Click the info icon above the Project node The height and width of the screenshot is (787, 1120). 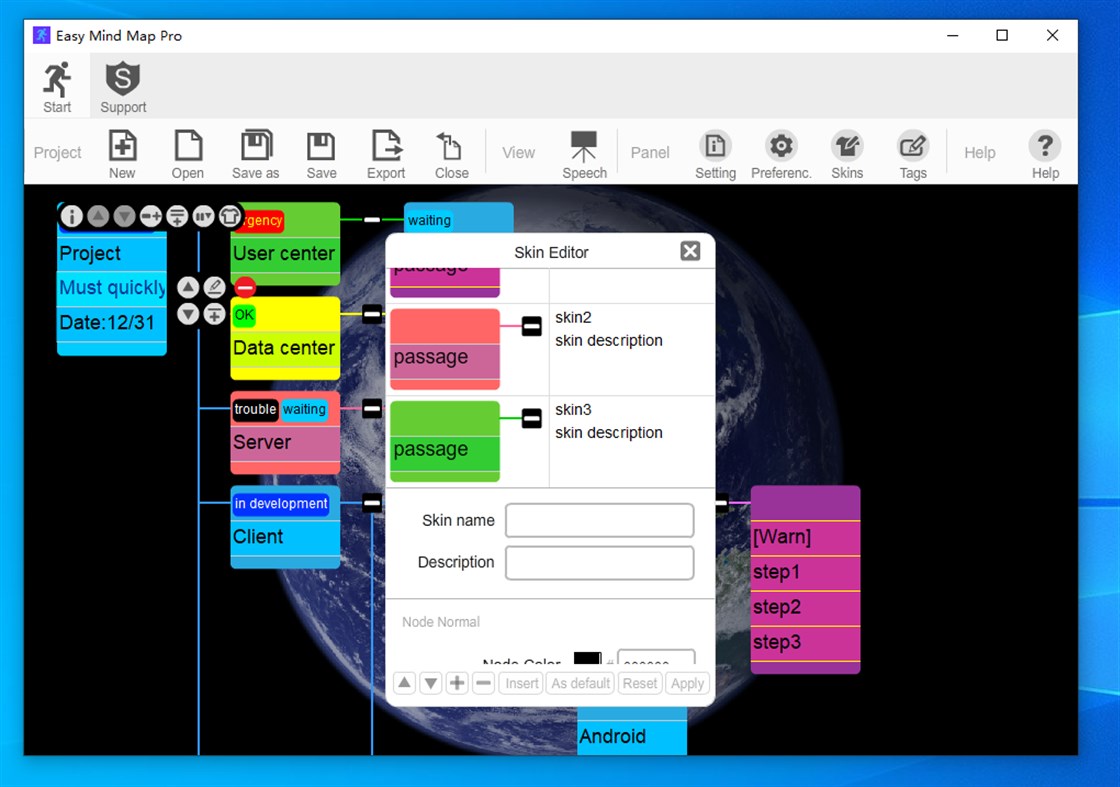click(71, 216)
